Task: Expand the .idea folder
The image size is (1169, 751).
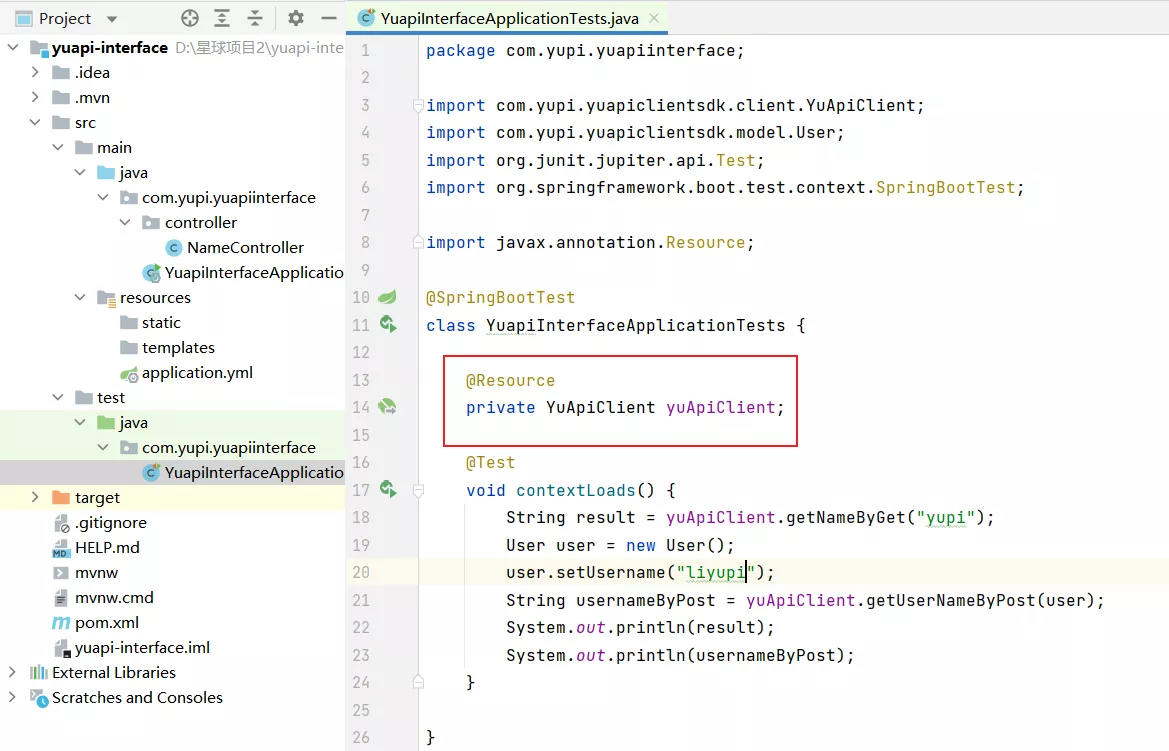Action: click(x=35, y=72)
